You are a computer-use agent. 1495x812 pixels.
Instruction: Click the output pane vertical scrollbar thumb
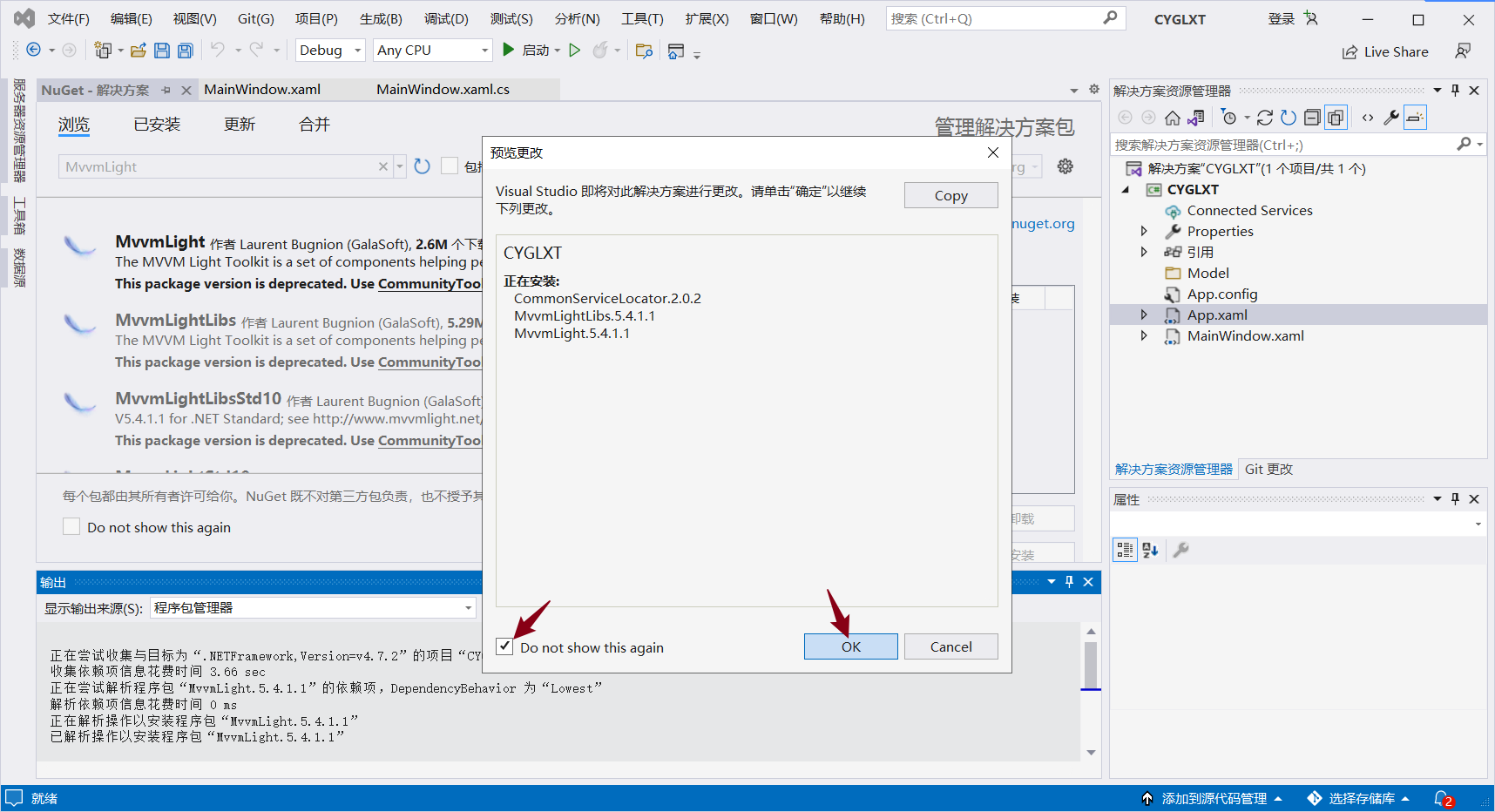click(x=1091, y=665)
